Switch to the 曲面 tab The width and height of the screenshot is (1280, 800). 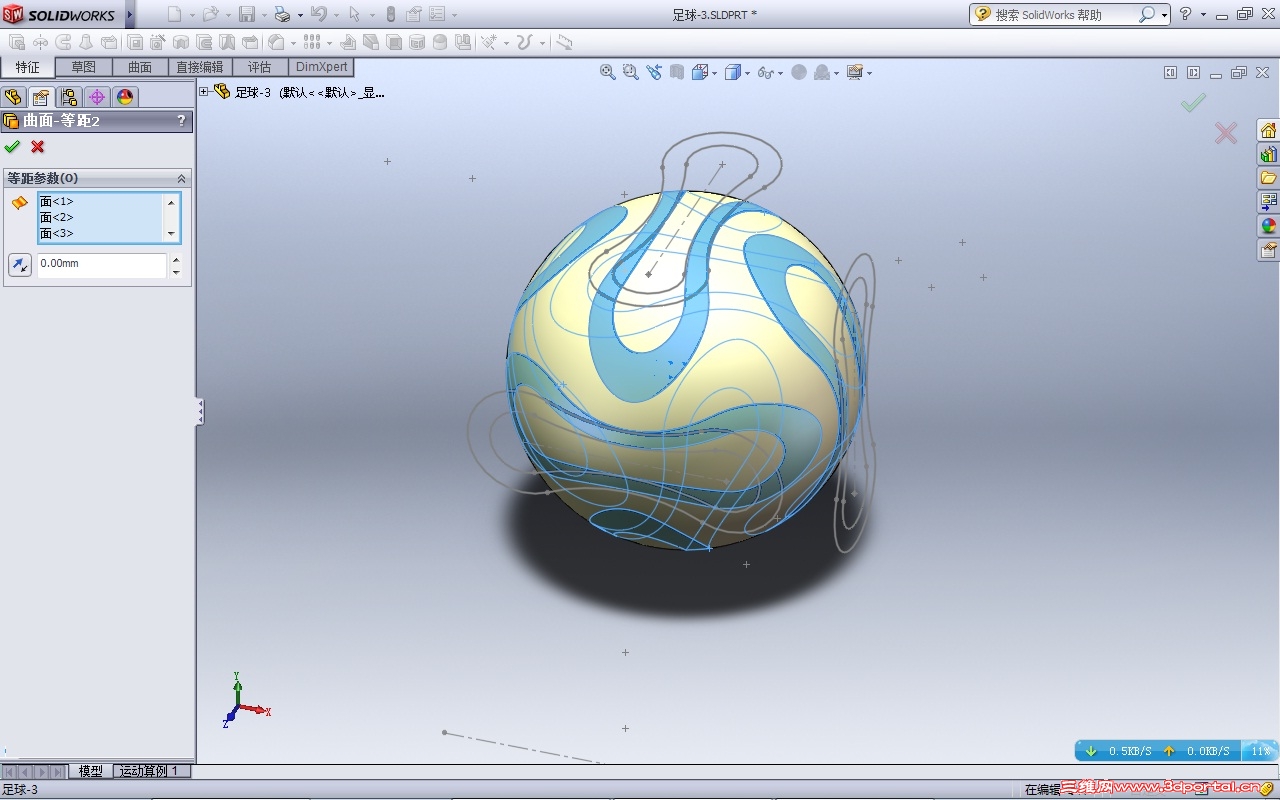point(140,67)
